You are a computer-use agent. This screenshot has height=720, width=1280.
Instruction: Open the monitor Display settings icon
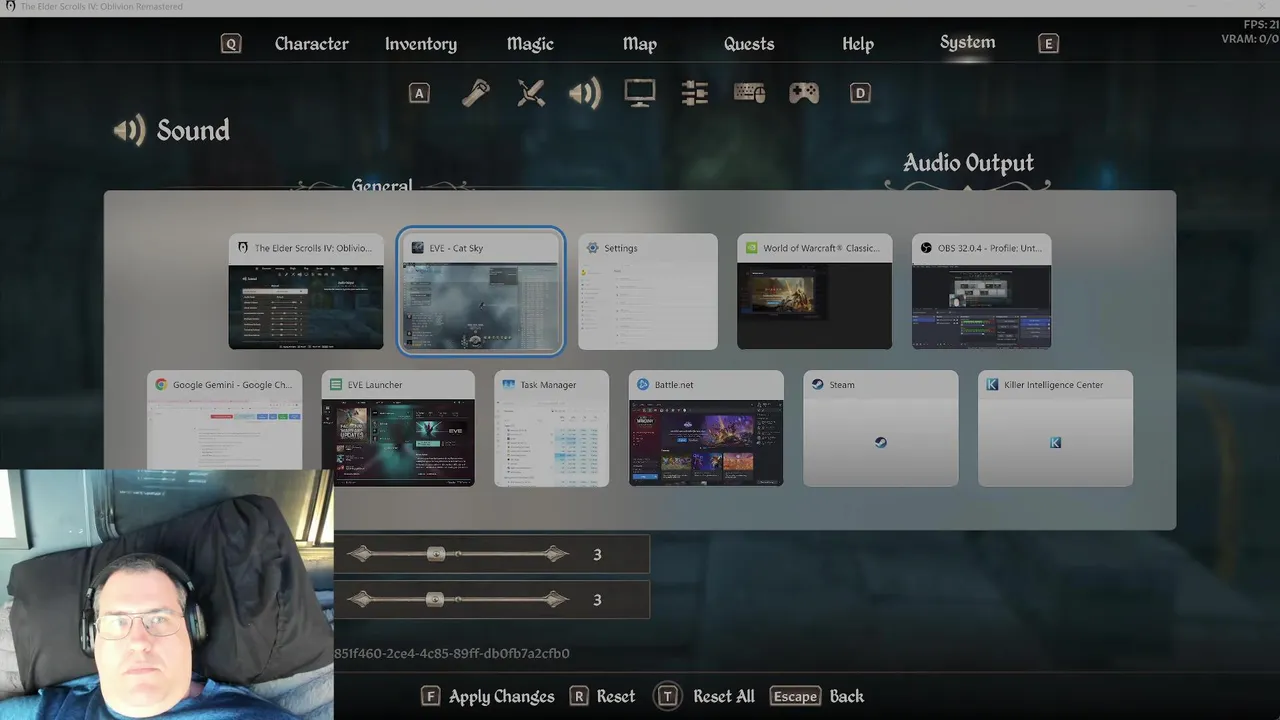click(x=640, y=93)
